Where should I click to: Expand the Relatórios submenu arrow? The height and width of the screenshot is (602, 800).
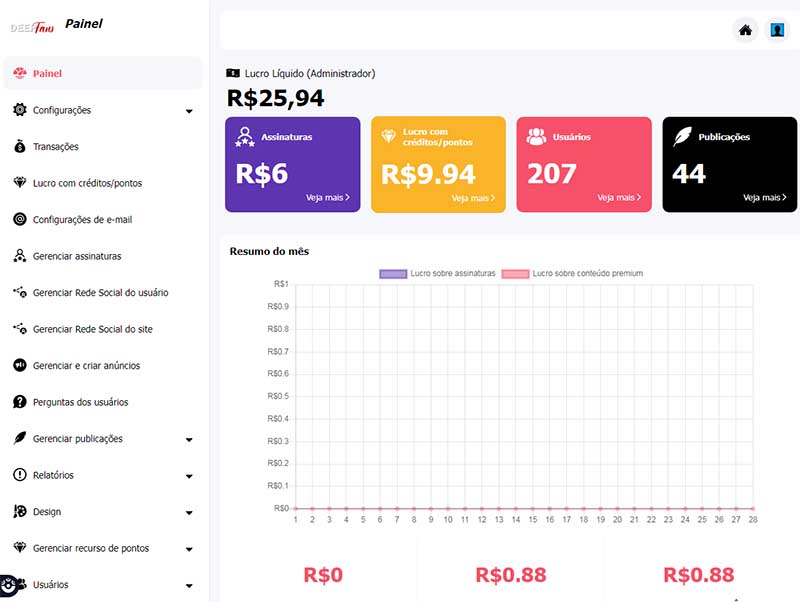189,476
